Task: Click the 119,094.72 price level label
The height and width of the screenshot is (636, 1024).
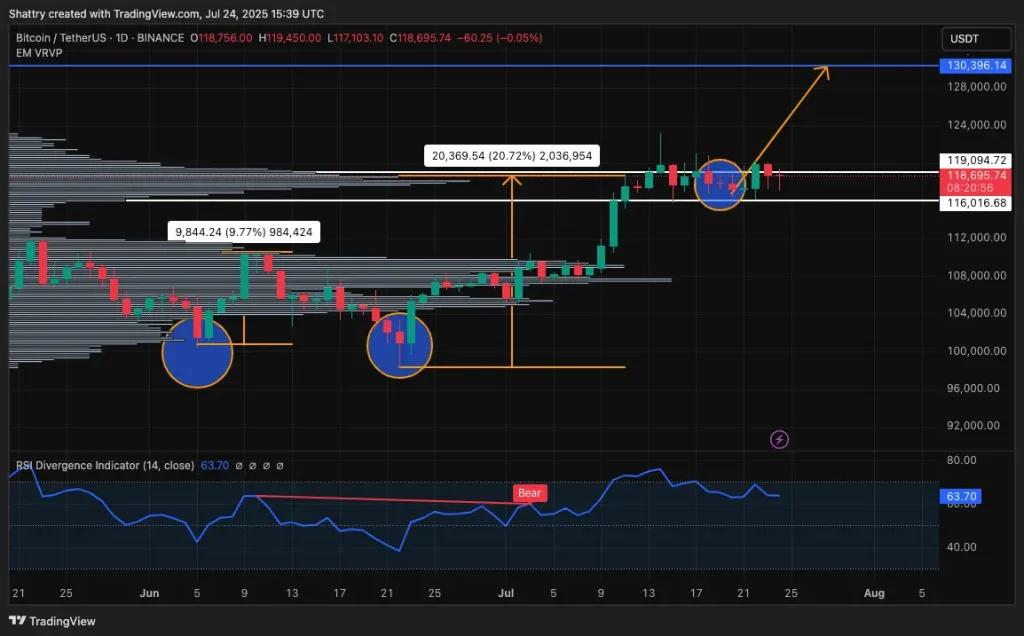Action: (978, 160)
